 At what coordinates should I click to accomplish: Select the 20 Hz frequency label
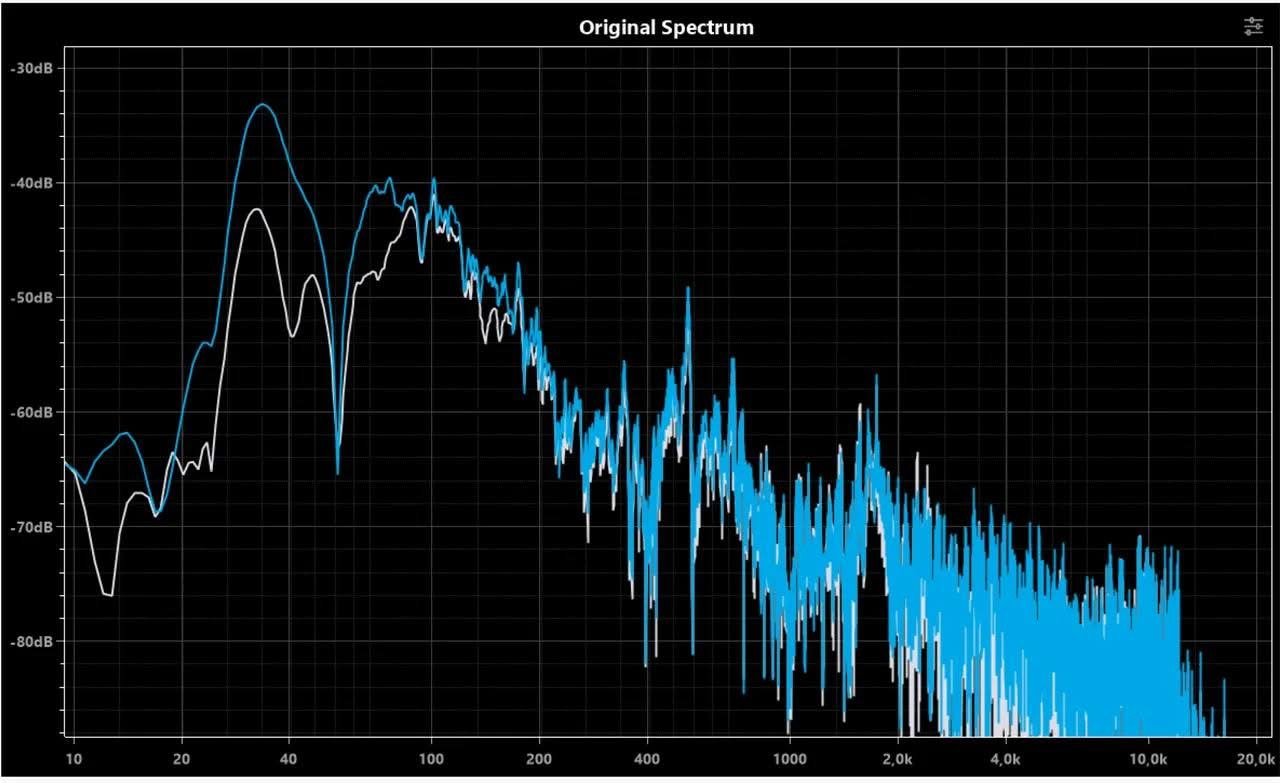(x=182, y=757)
